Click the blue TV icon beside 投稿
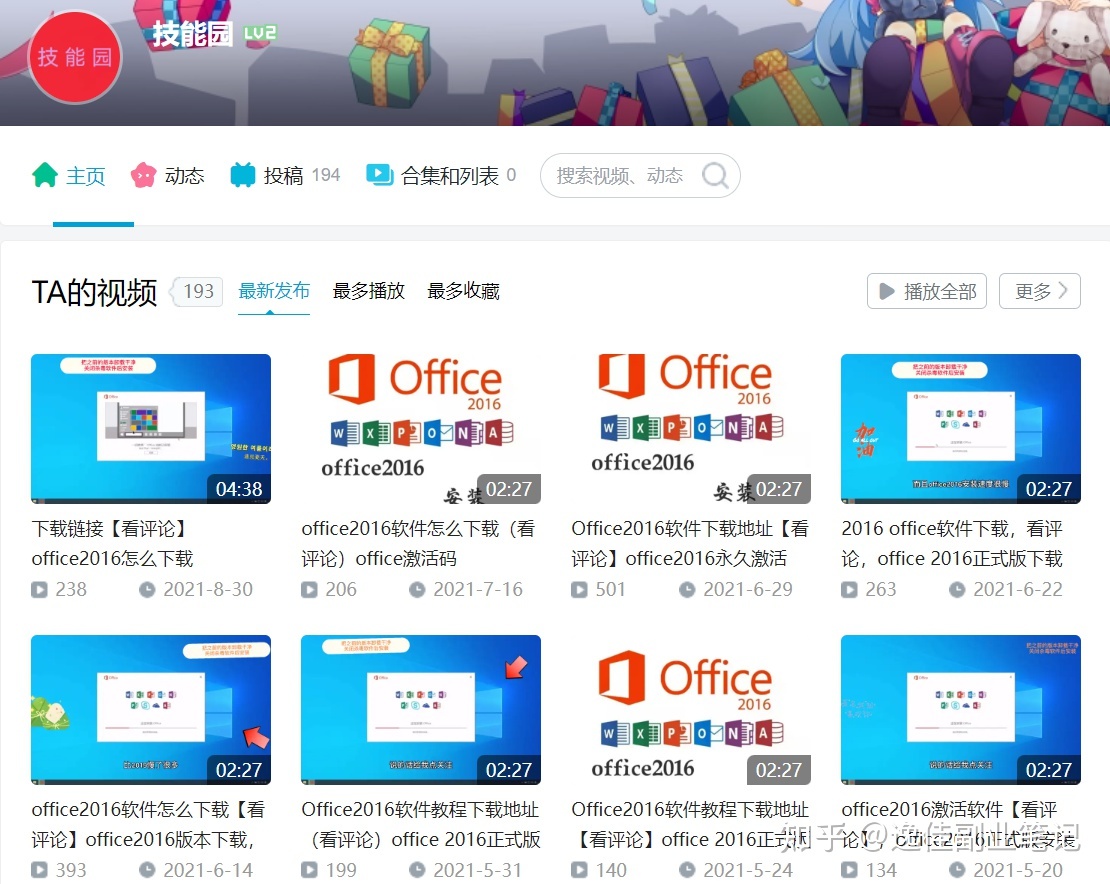This screenshot has height=884, width=1110. pyautogui.click(x=243, y=174)
